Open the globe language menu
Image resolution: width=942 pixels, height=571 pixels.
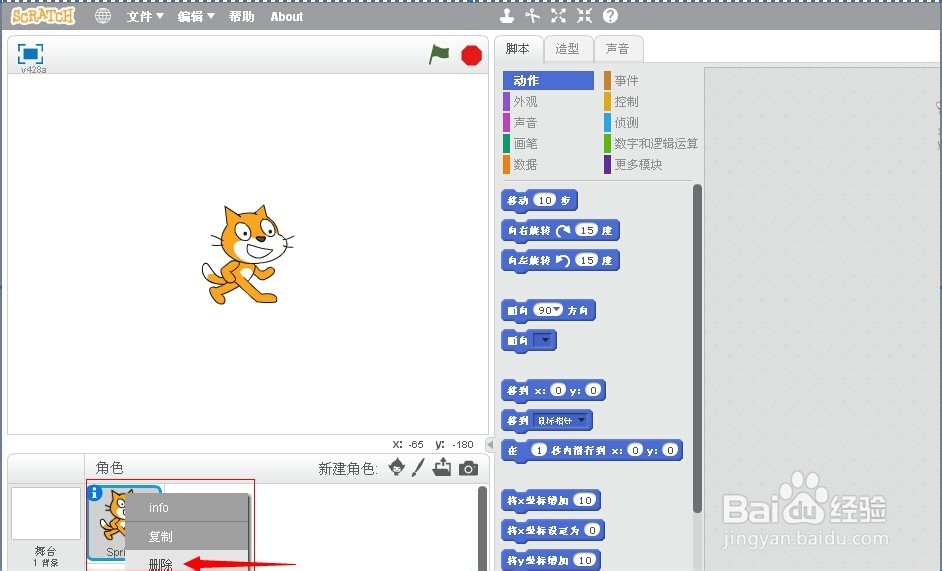coord(103,16)
